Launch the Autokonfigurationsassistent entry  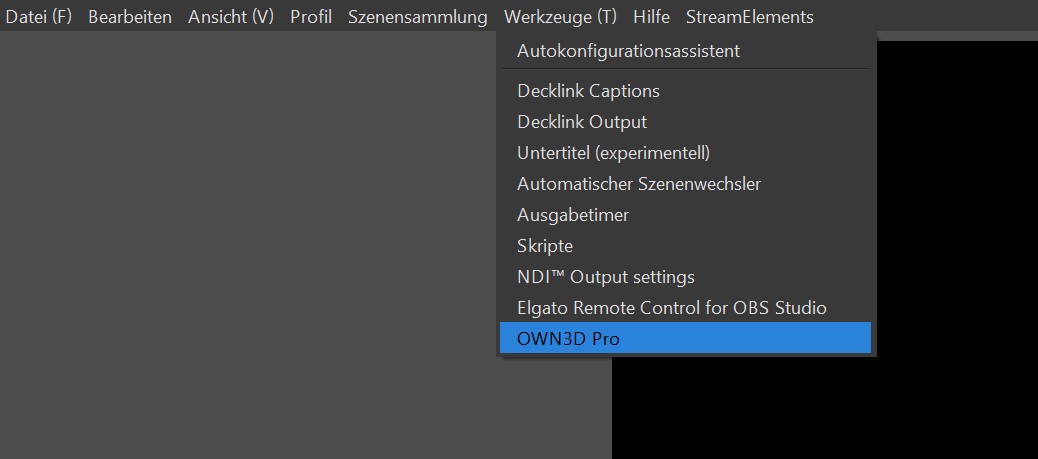(628, 50)
